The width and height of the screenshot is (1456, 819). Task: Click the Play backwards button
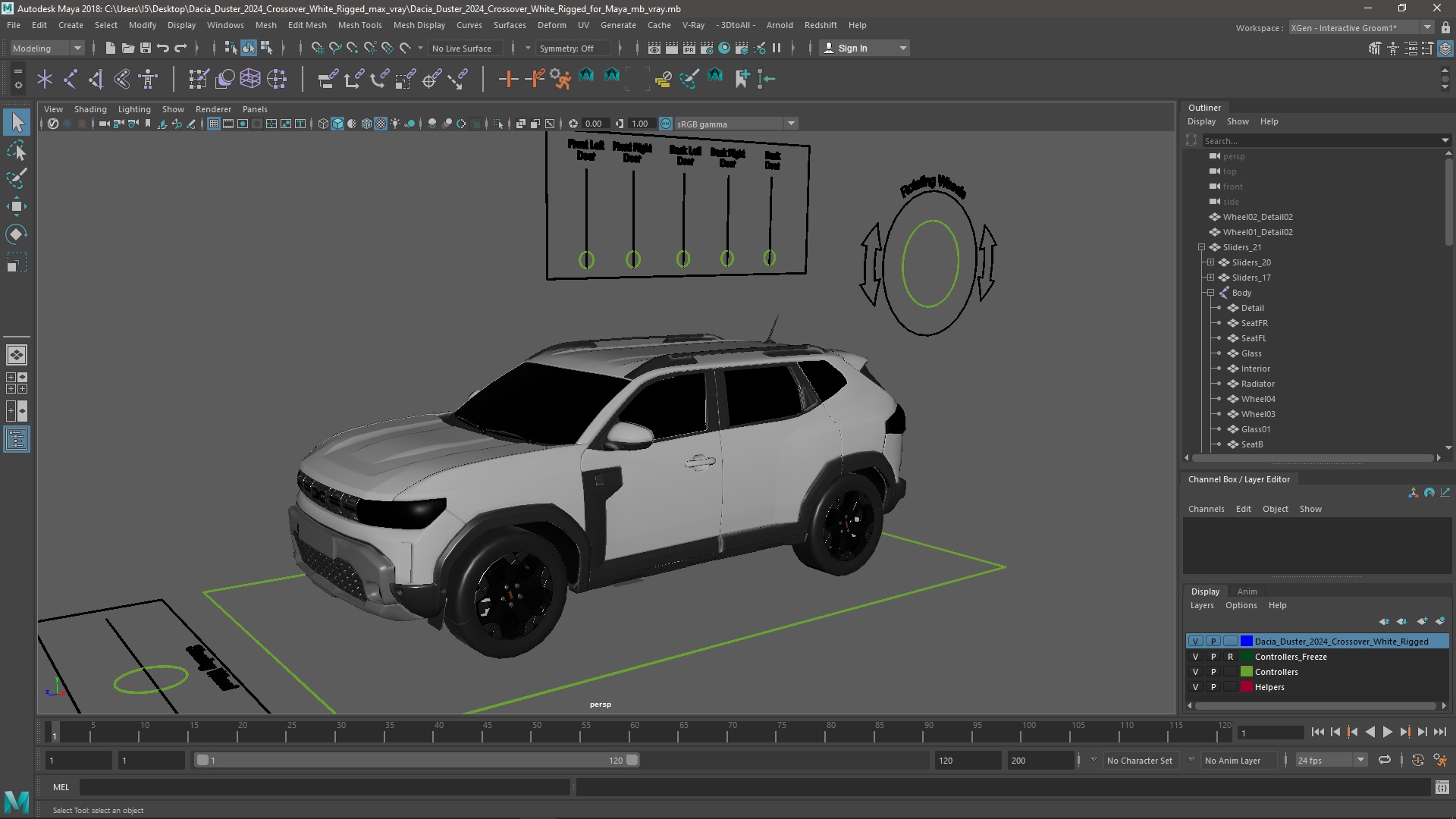[x=1370, y=732]
